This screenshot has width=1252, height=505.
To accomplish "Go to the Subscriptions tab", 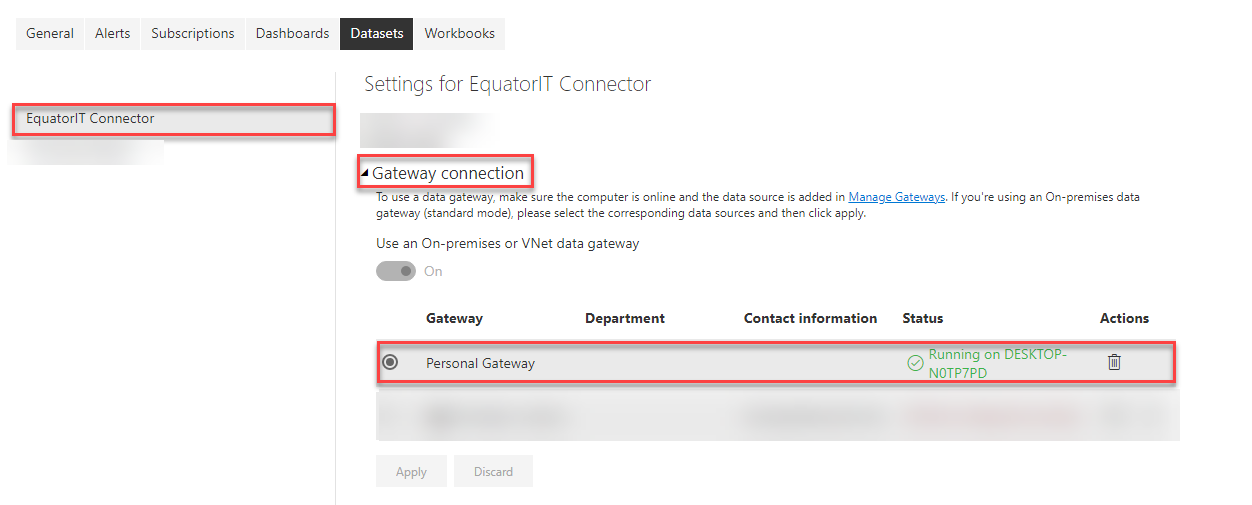I will click(193, 33).
